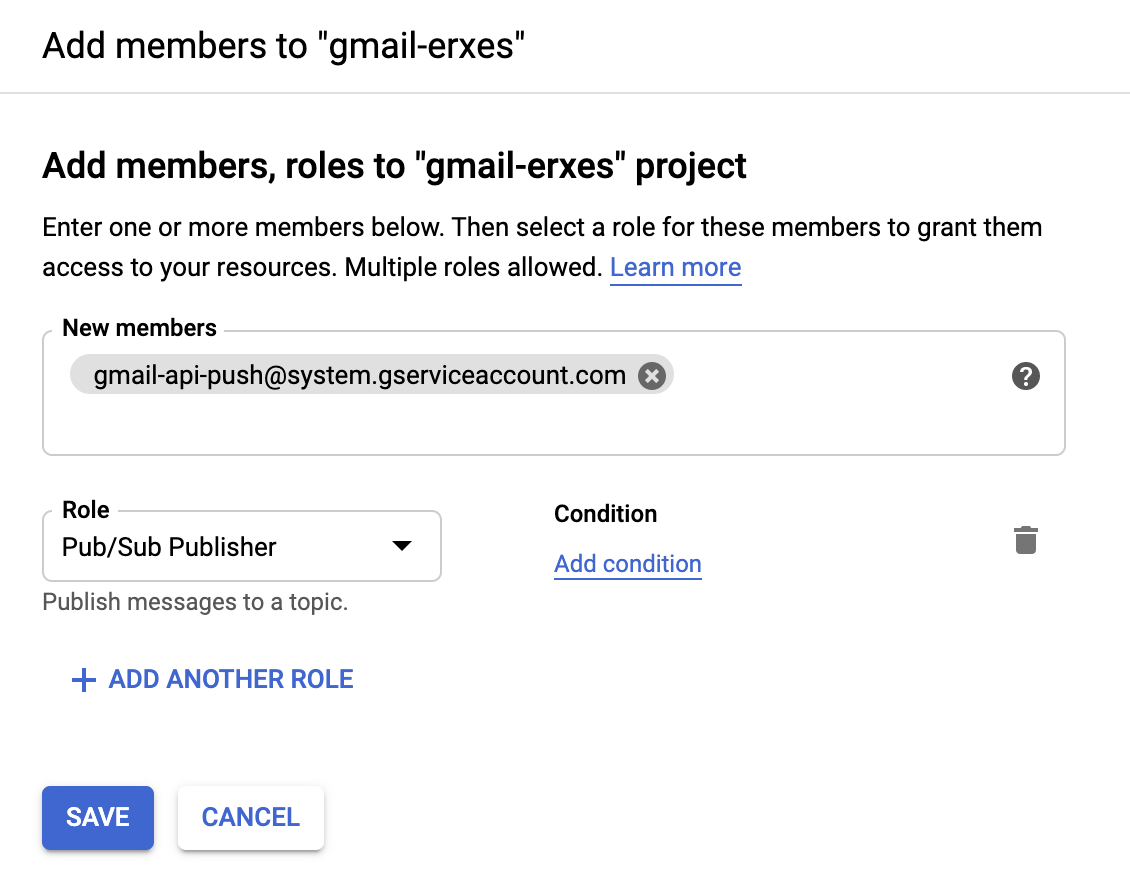Save the new member settings
Screen dimensions: 1130x884
98,817
